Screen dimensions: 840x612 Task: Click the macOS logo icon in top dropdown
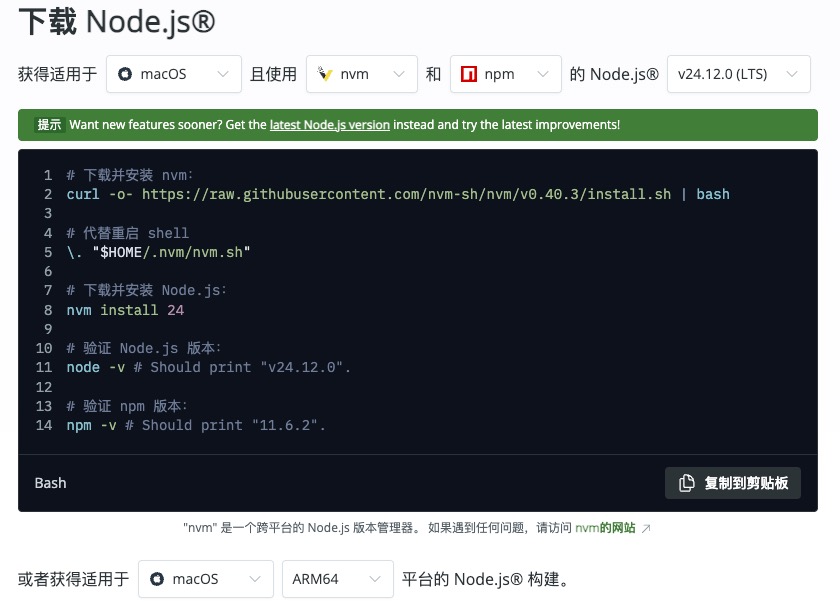tap(125, 74)
